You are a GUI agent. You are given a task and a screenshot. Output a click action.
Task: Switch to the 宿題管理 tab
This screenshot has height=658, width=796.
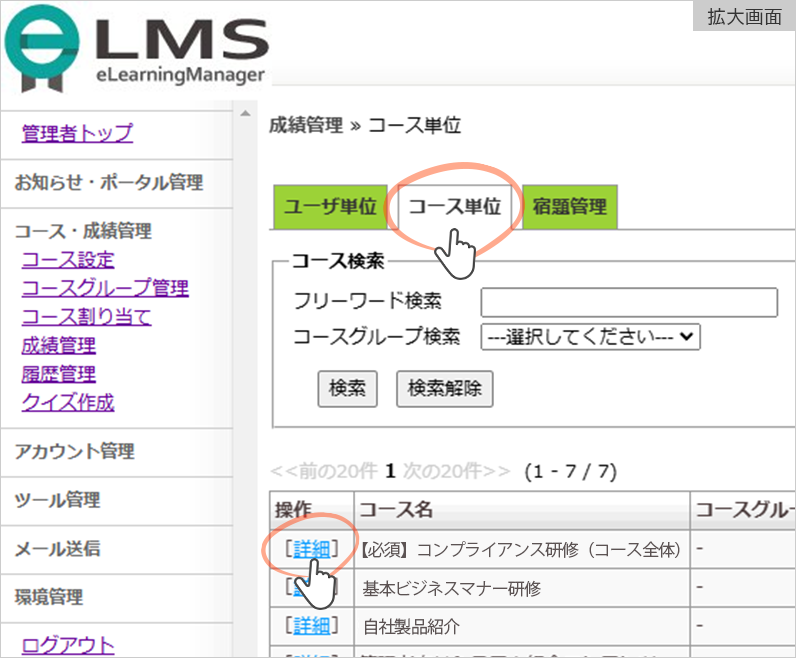[570, 207]
